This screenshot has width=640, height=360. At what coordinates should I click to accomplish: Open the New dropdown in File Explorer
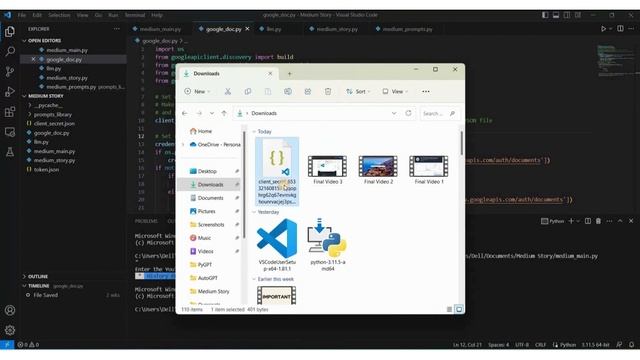point(198,91)
